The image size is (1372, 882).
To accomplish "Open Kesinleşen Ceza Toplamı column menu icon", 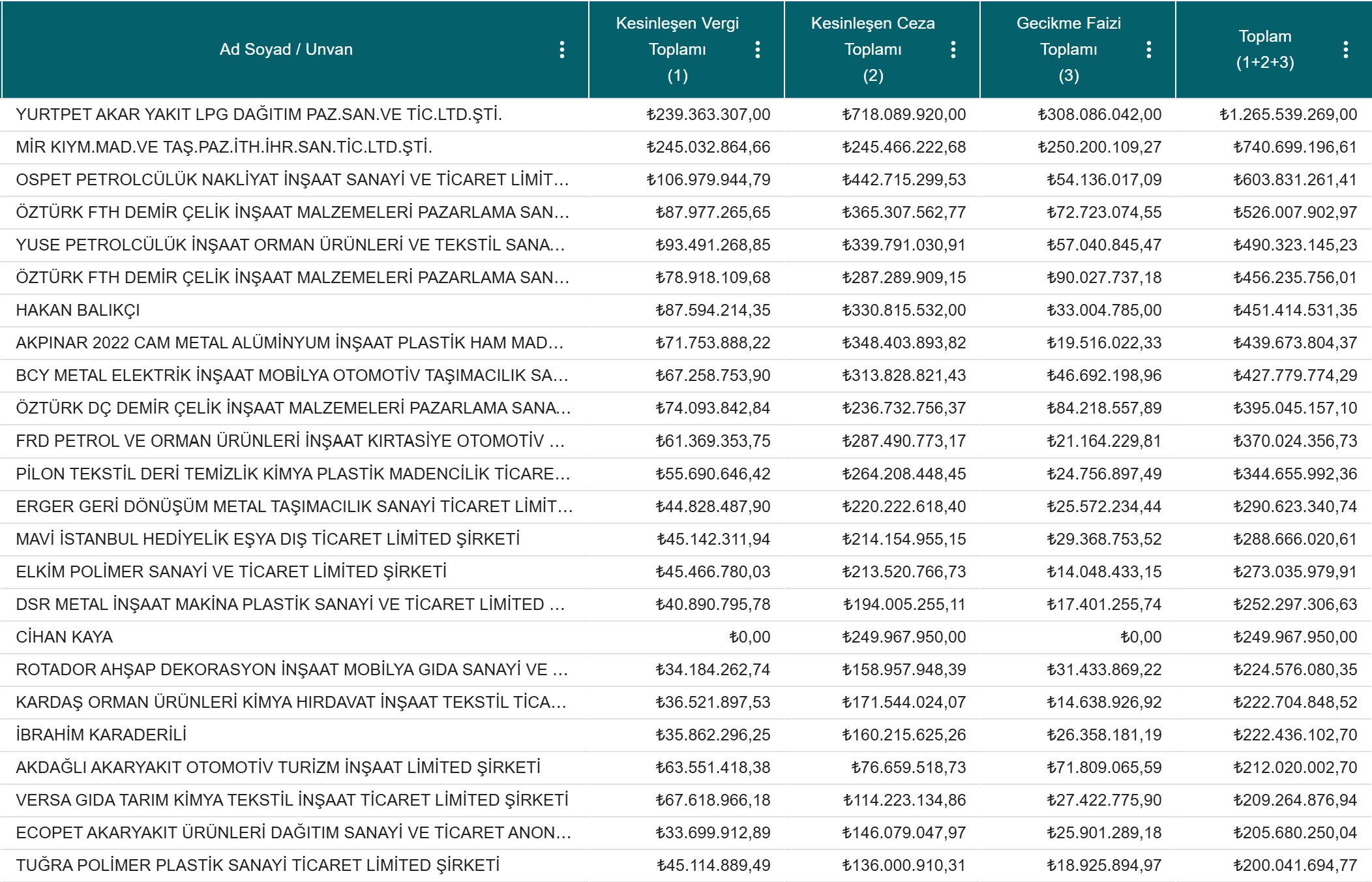I will pos(953,50).
